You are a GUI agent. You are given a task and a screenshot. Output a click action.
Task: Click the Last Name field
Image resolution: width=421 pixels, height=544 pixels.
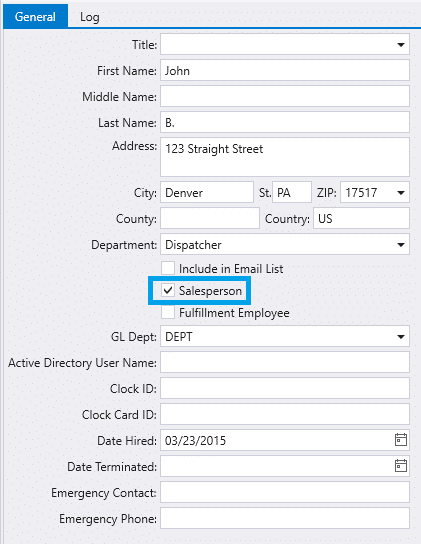(x=285, y=122)
